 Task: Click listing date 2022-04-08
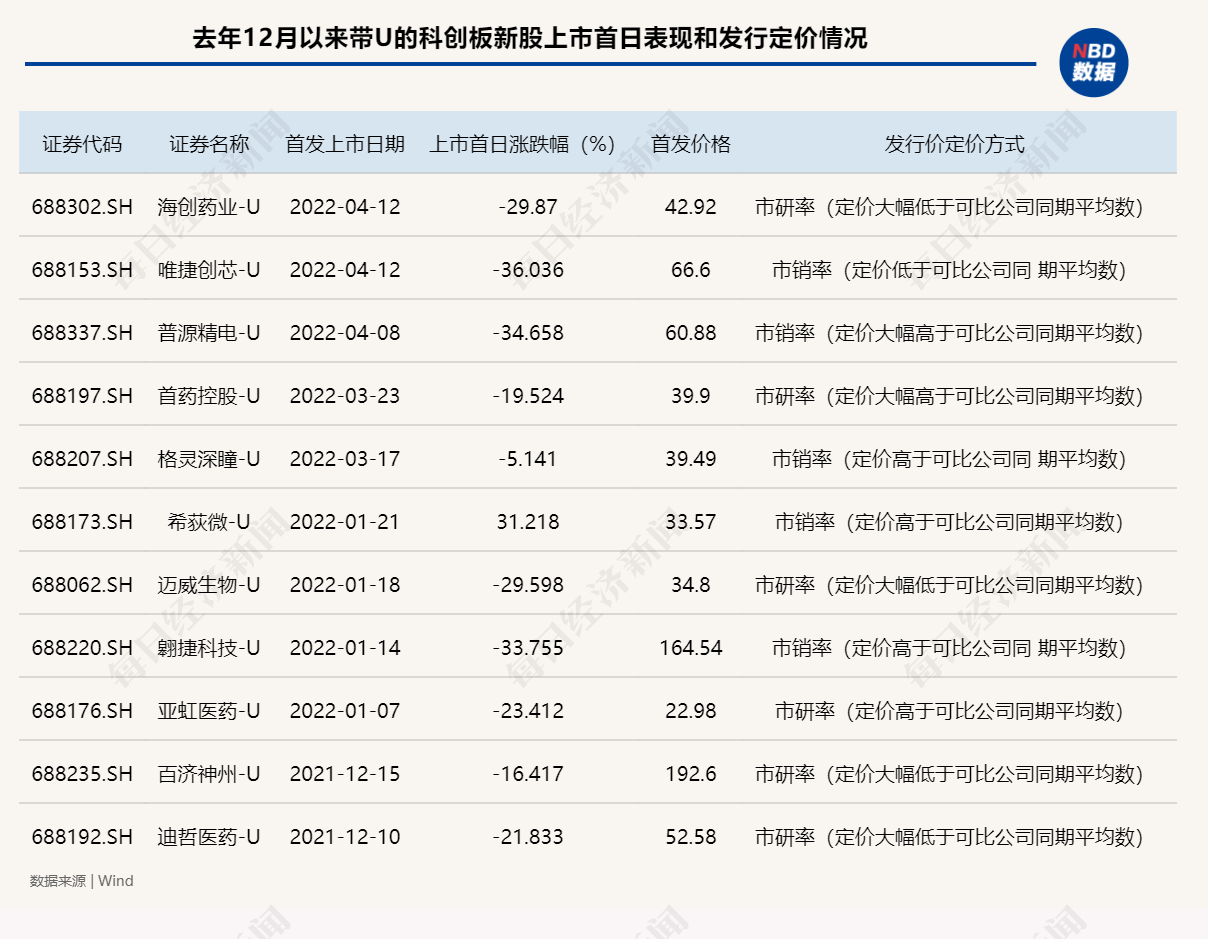coord(345,333)
